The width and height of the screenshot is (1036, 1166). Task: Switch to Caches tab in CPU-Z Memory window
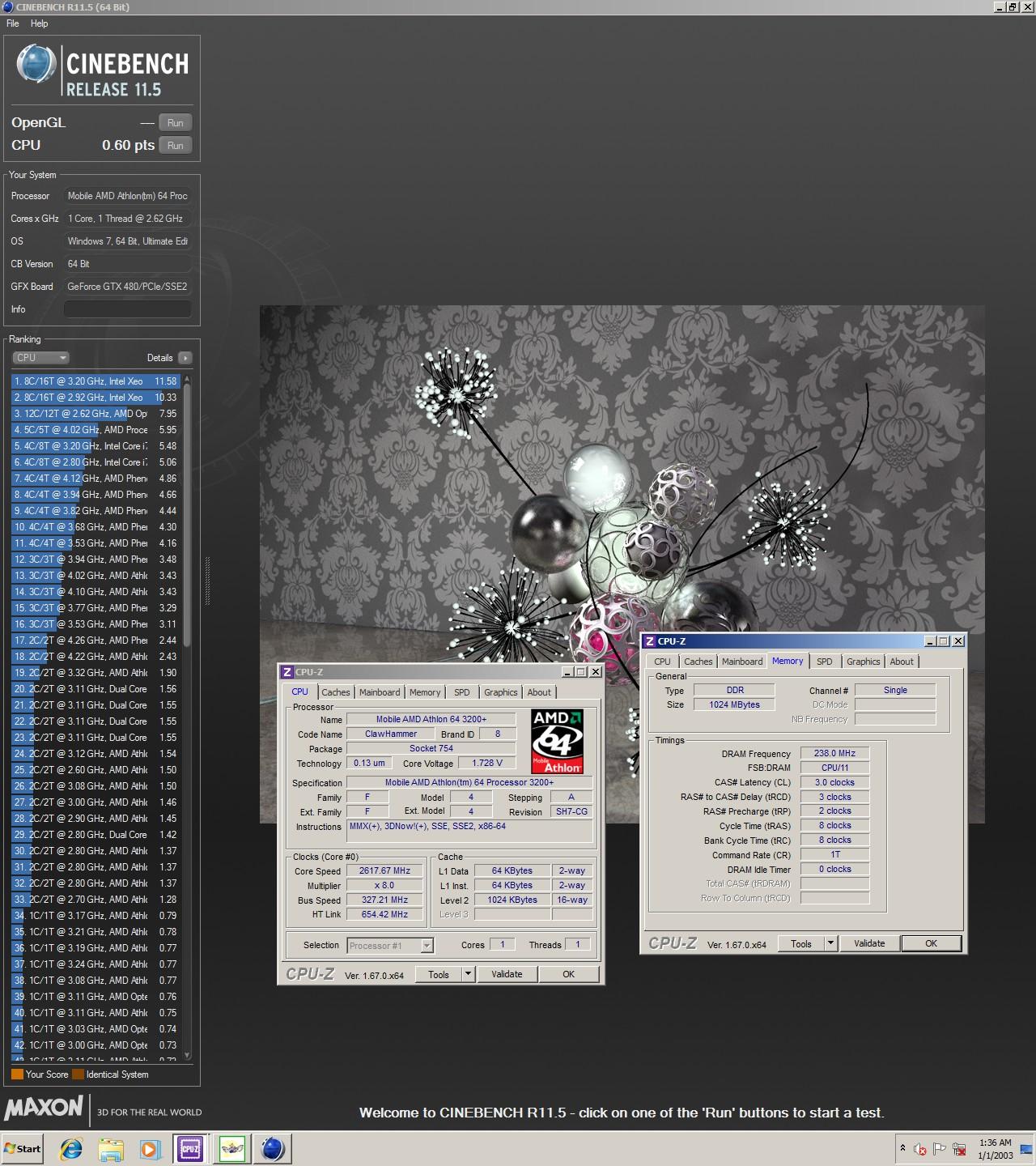pyautogui.click(x=698, y=662)
